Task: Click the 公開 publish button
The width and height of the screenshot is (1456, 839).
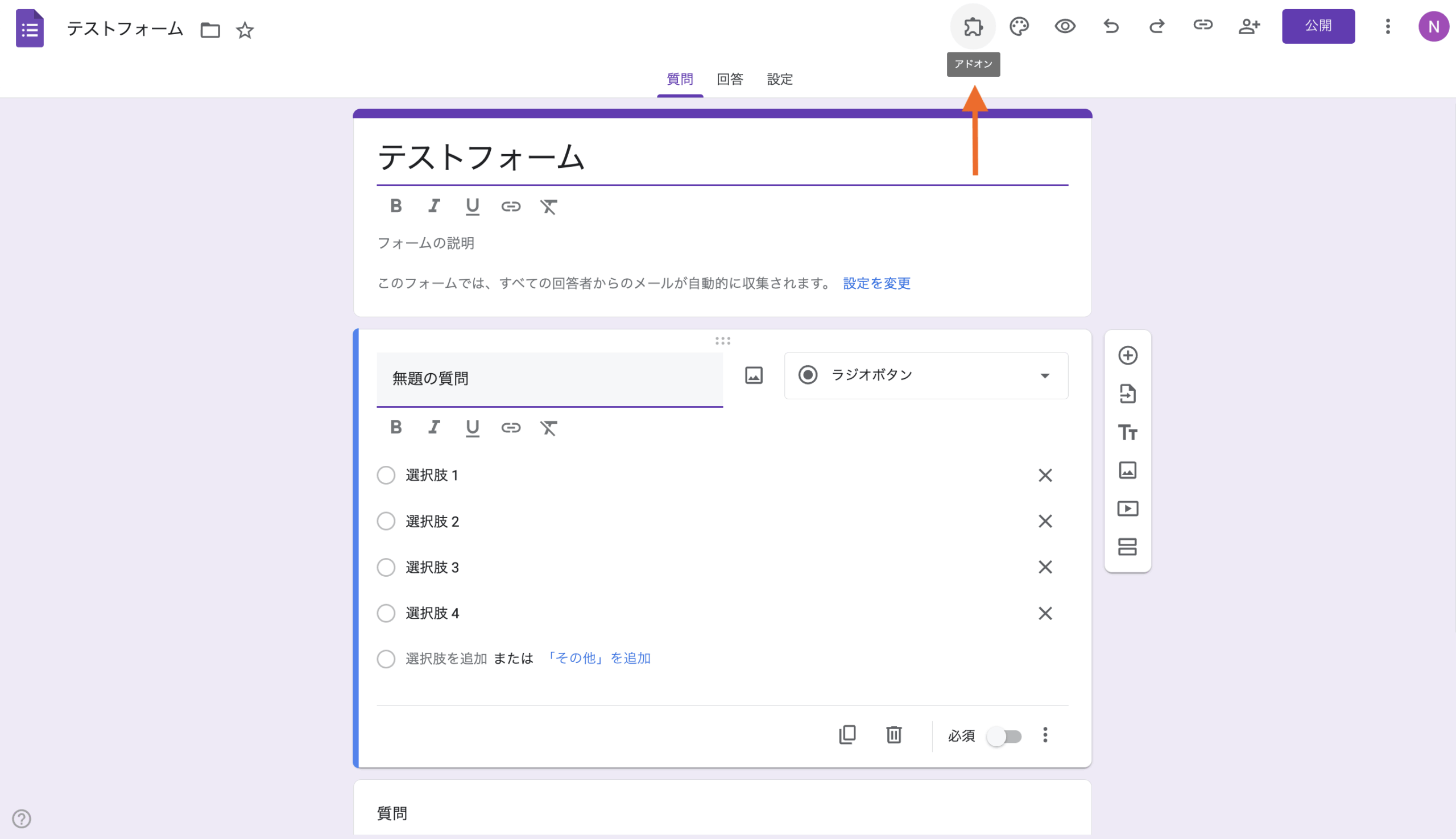Action: [1318, 26]
